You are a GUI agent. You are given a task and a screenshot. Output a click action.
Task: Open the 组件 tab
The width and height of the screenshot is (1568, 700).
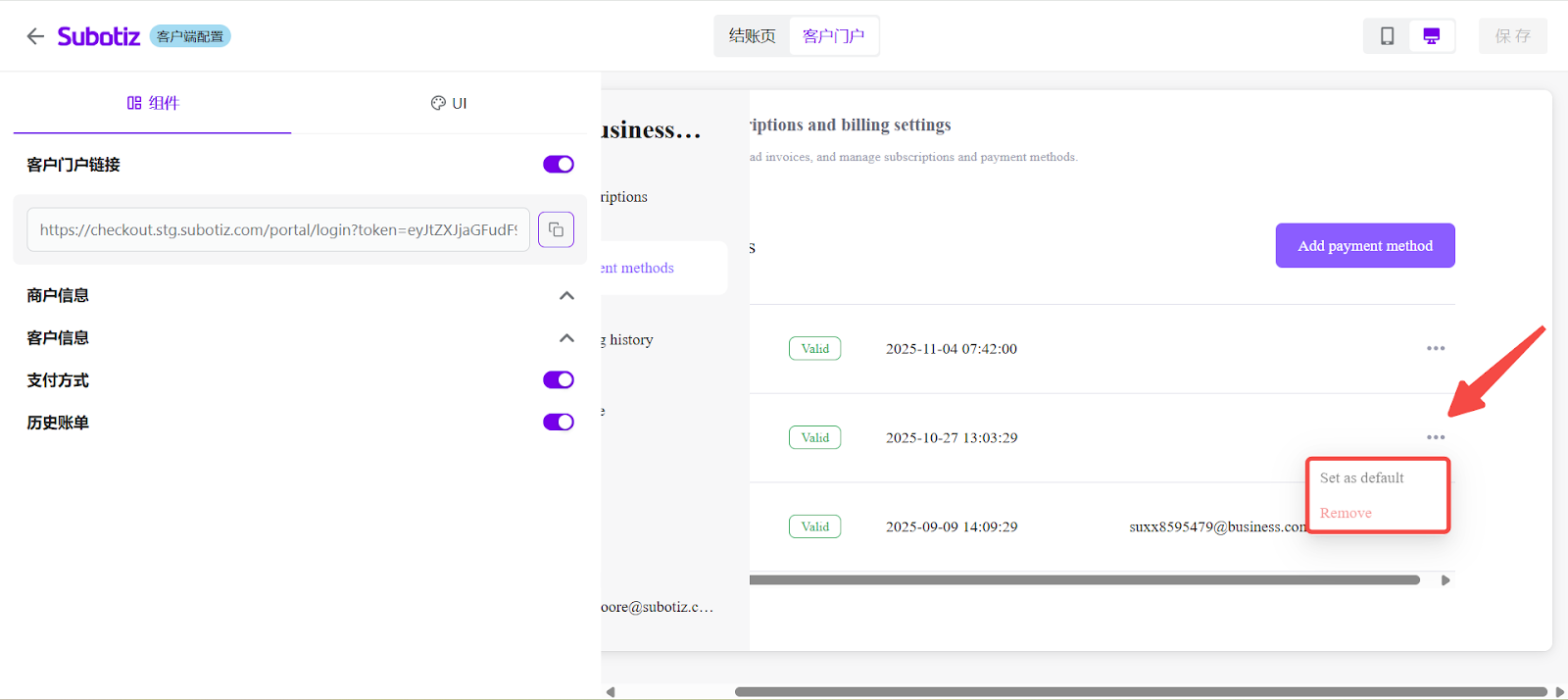[x=153, y=103]
